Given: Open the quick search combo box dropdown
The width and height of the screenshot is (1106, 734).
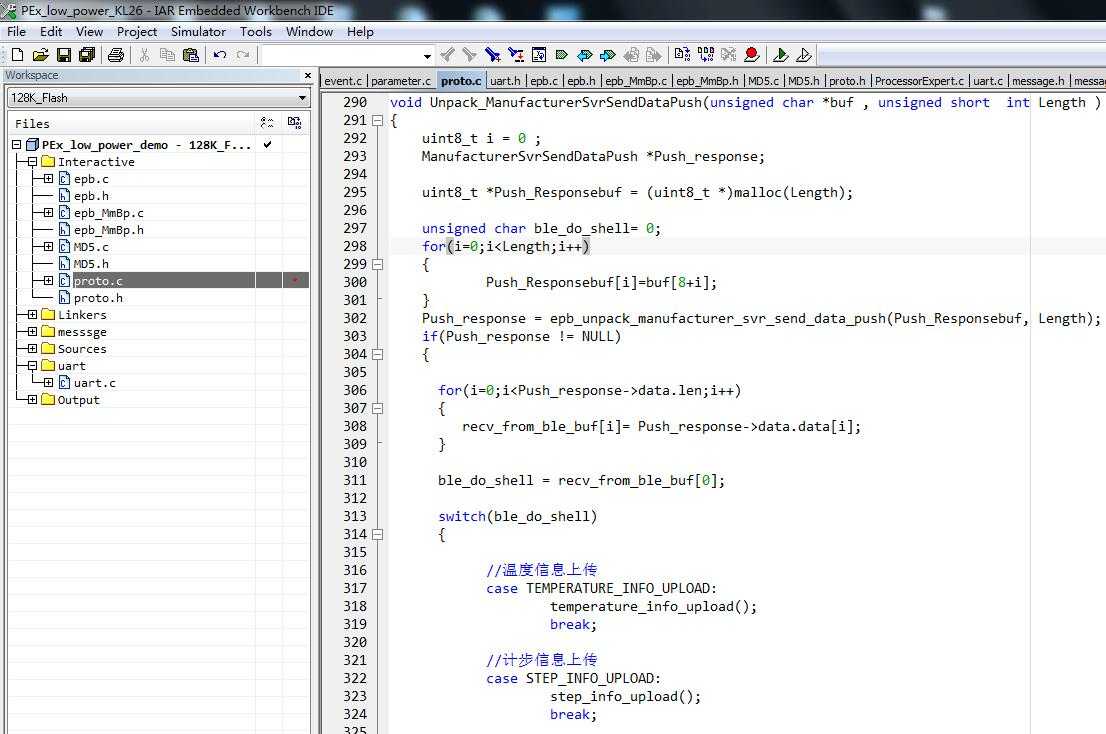Looking at the screenshot, I should pos(427,56).
